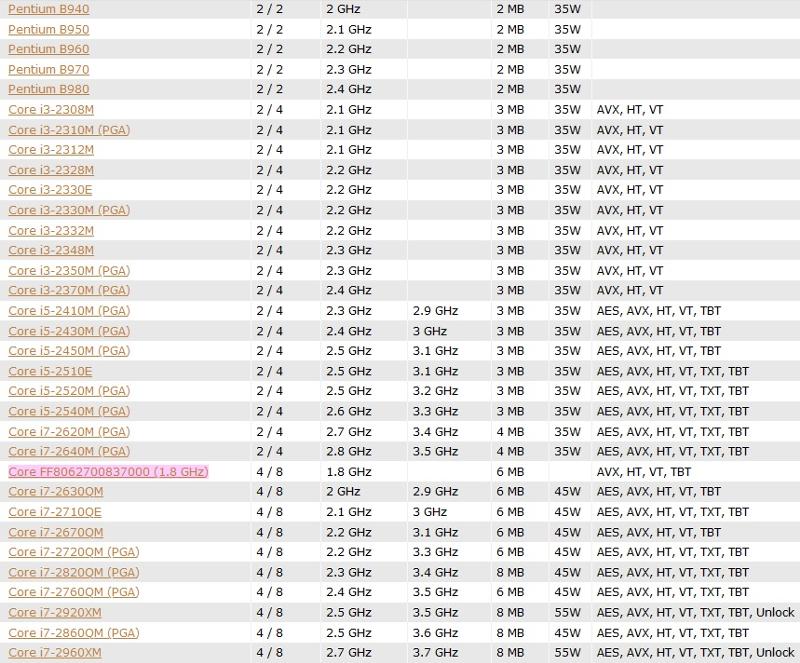Select features text for Core i7-2960XM

(x=695, y=652)
